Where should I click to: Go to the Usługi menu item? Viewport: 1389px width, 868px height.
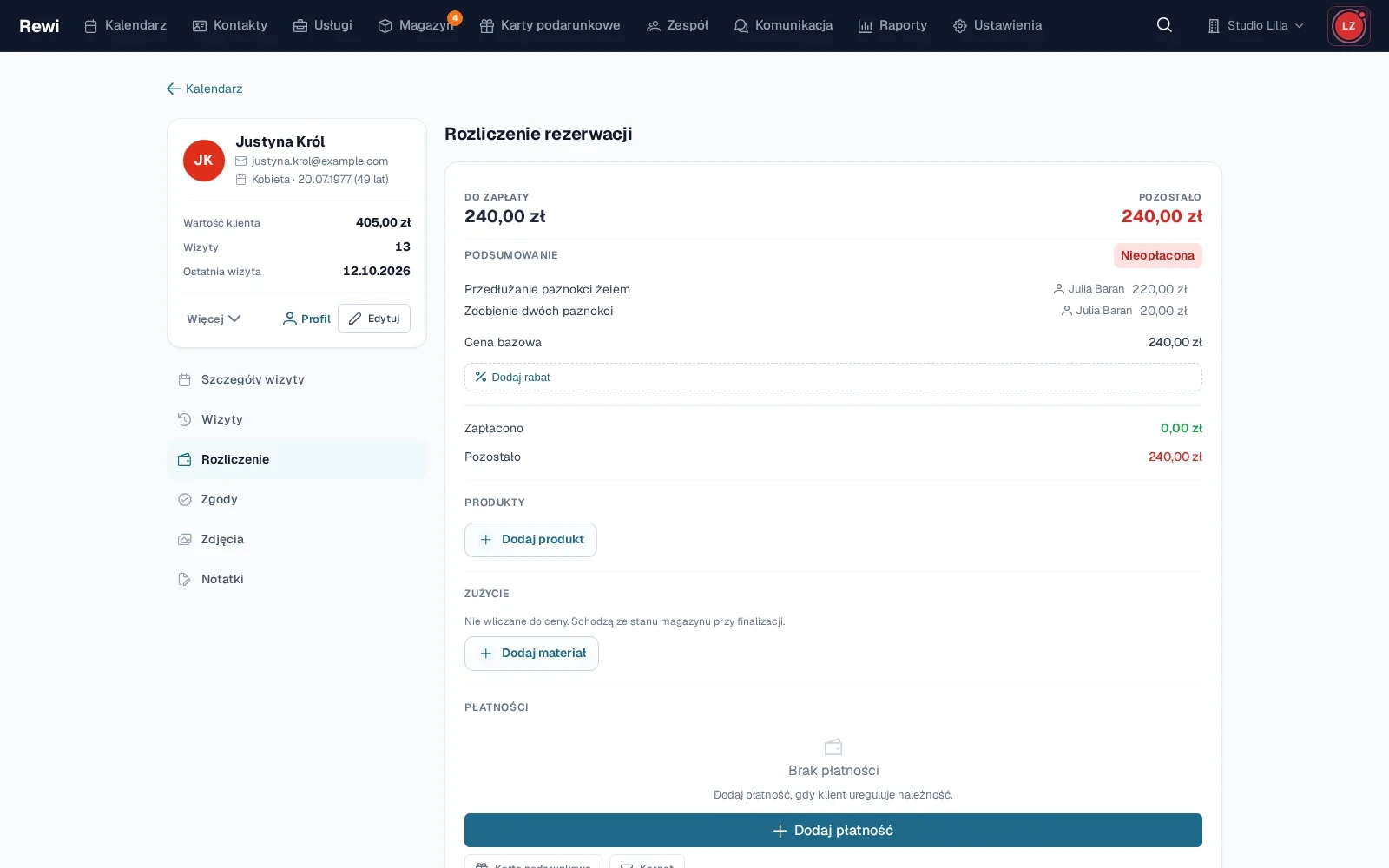(x=323, y=25)
